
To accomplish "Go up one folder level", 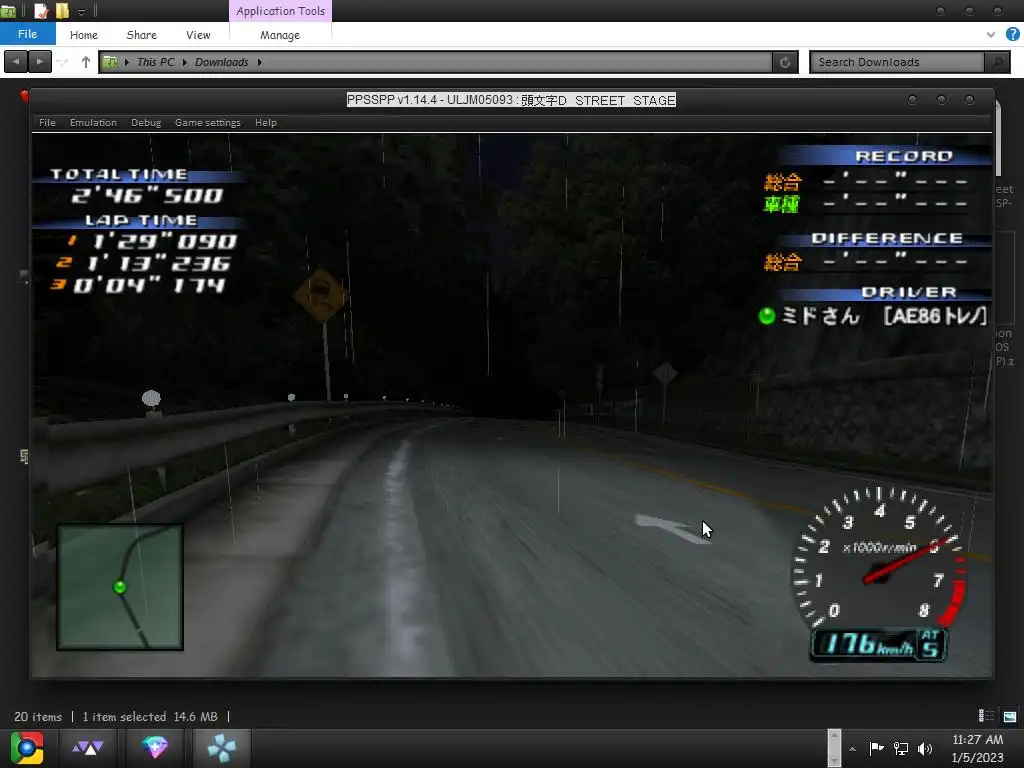I will [86, 62].
